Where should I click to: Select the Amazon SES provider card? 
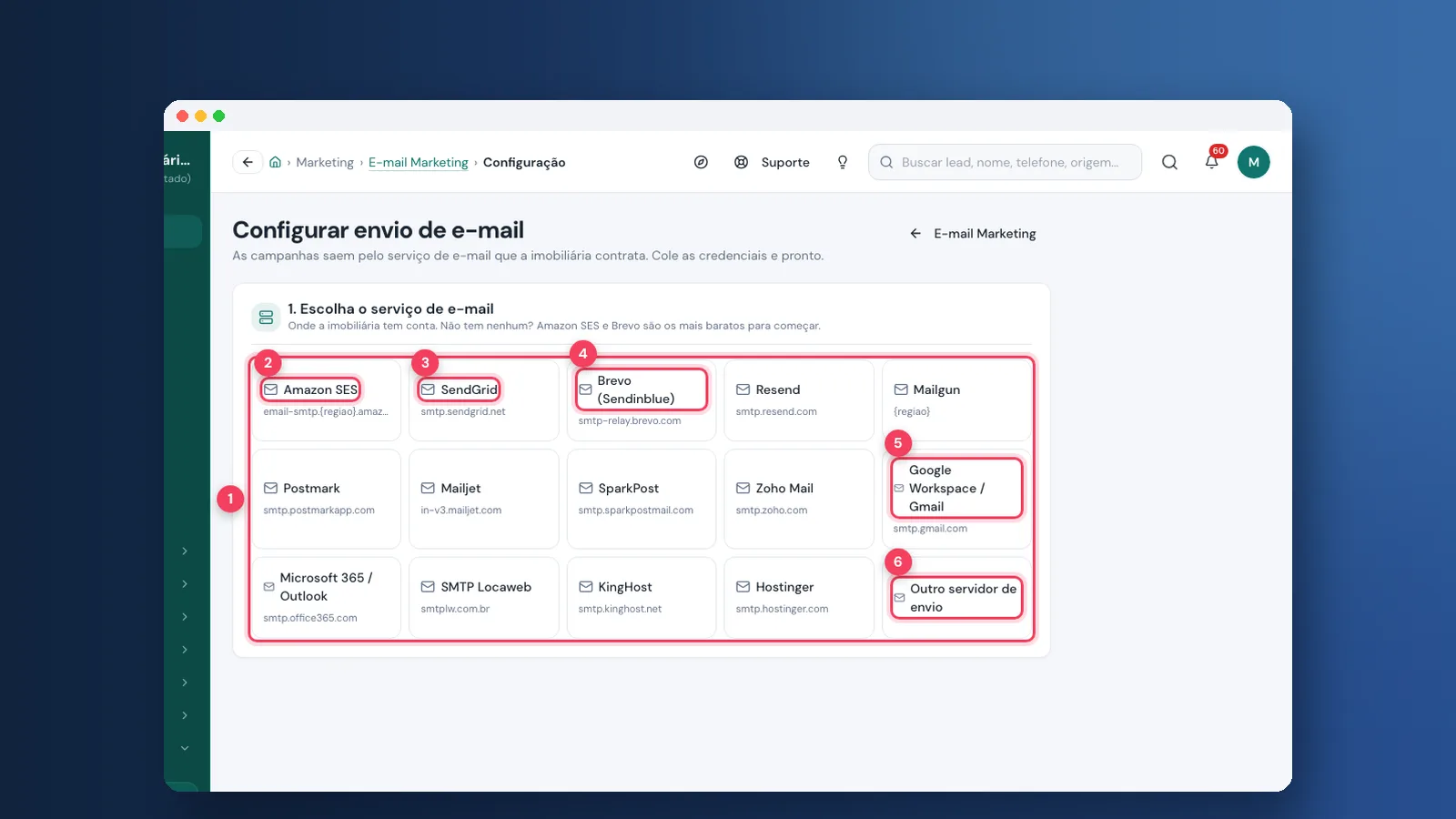point(326,400)
